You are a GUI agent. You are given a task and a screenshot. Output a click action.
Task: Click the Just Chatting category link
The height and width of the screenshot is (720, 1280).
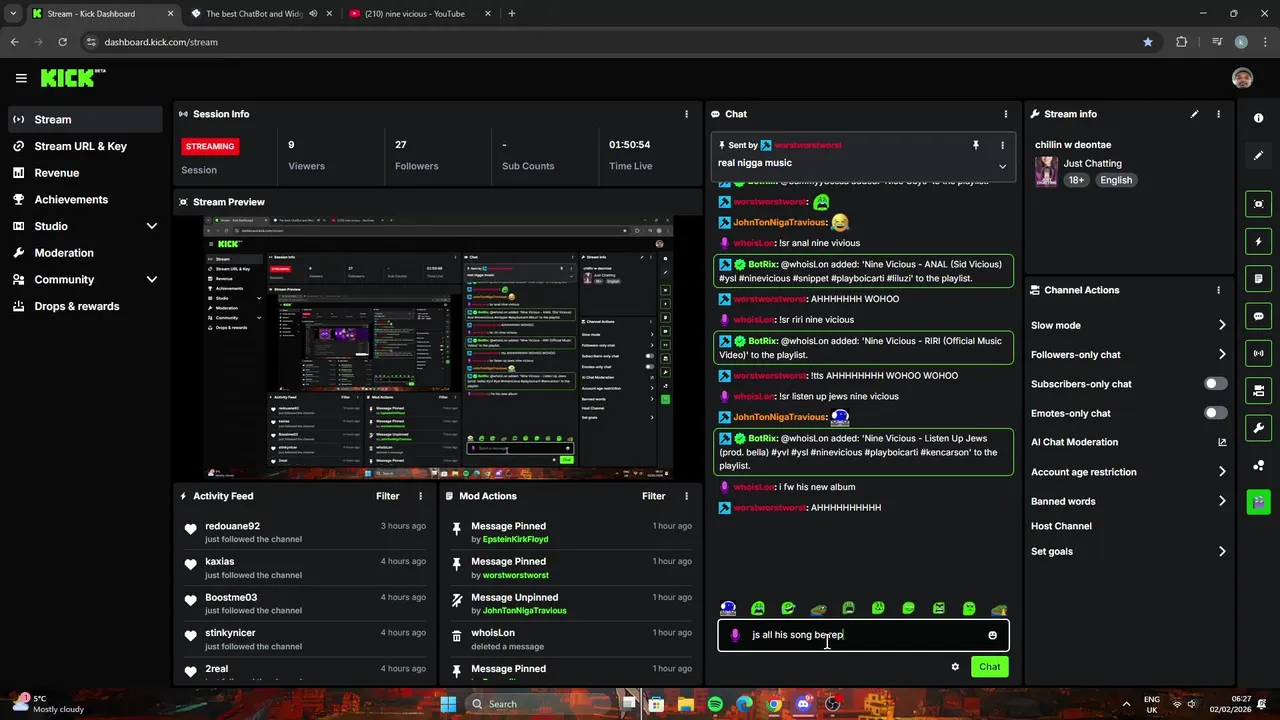pos(1092,163)
